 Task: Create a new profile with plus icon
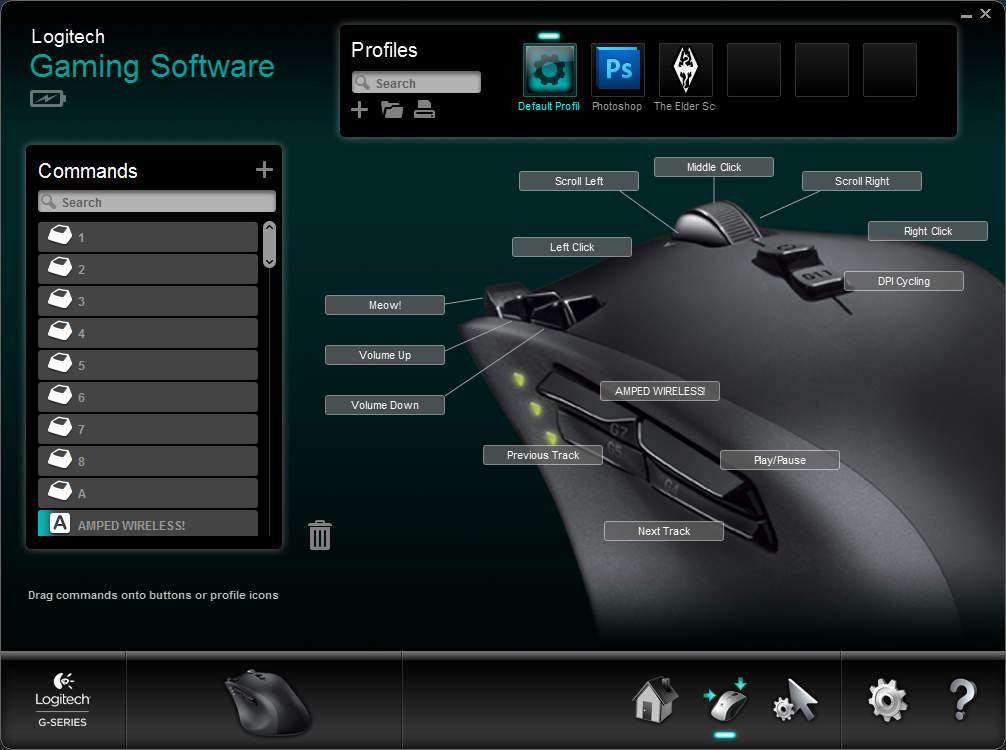(x=359, y=110)
